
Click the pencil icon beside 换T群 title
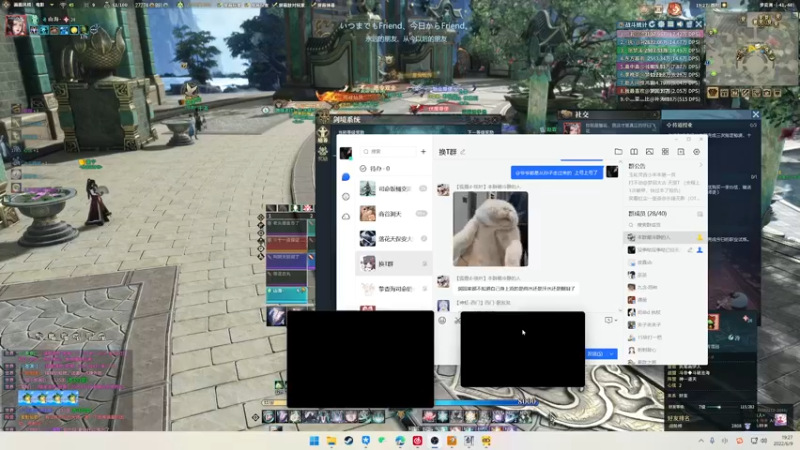coord(463,152)
